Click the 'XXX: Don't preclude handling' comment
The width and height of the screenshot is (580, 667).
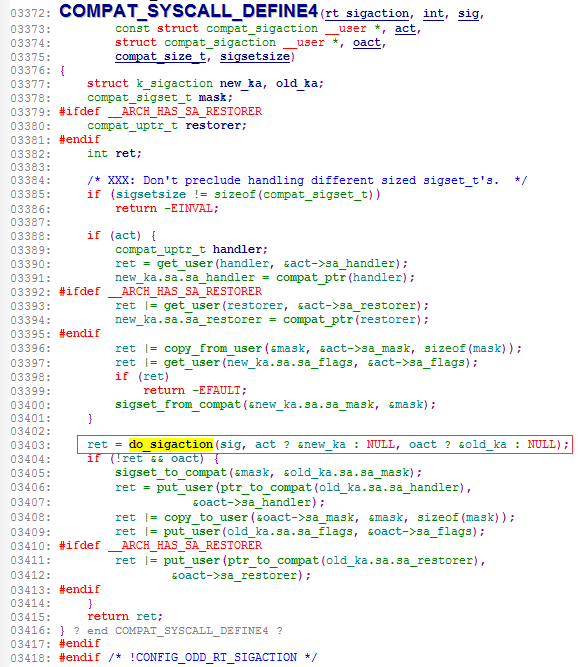point(307,180)
